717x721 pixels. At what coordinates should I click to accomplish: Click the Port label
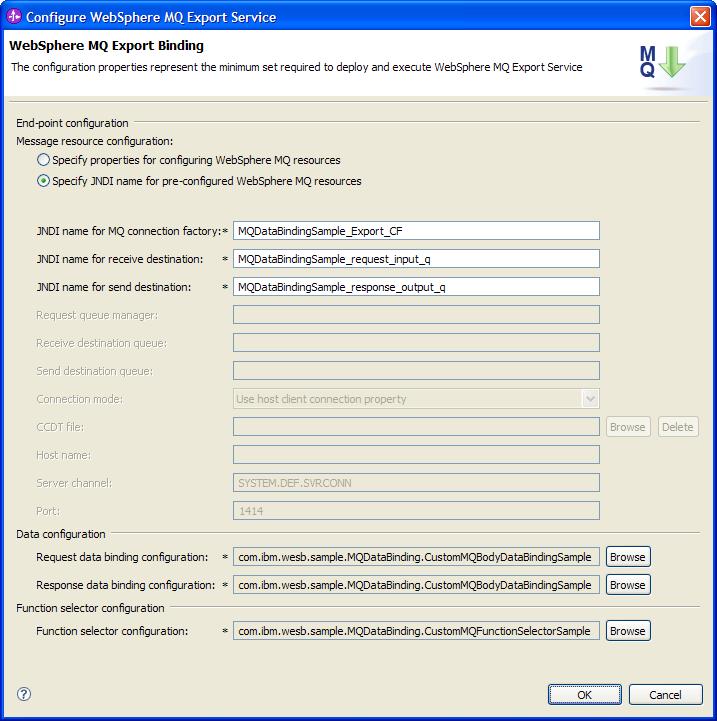click(x=48, y=511)
